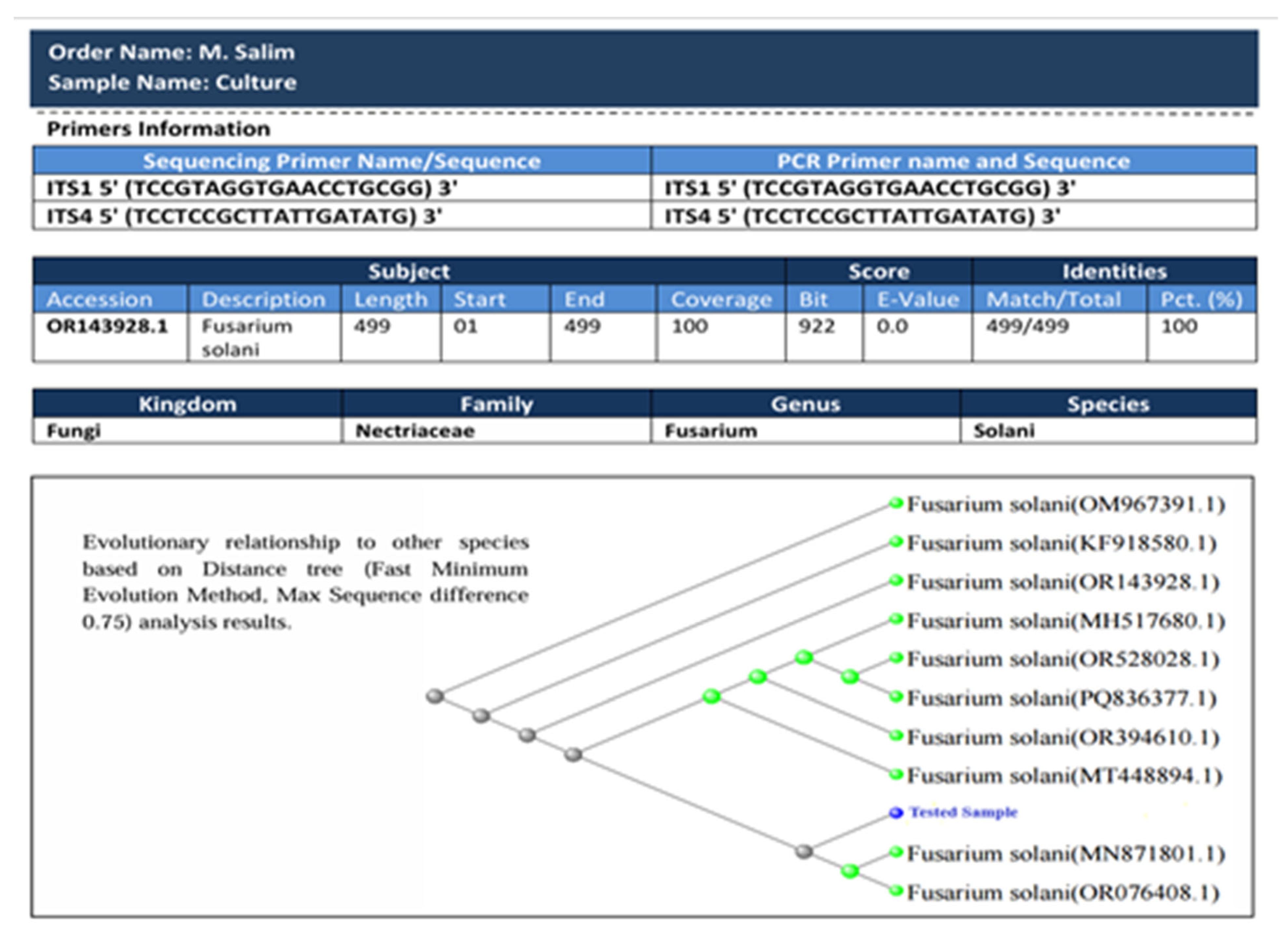Click gray parent node of Tested Sample branch
This screenshot has width=1288, height=932.
pyautogui.click(x=803, y=851)
